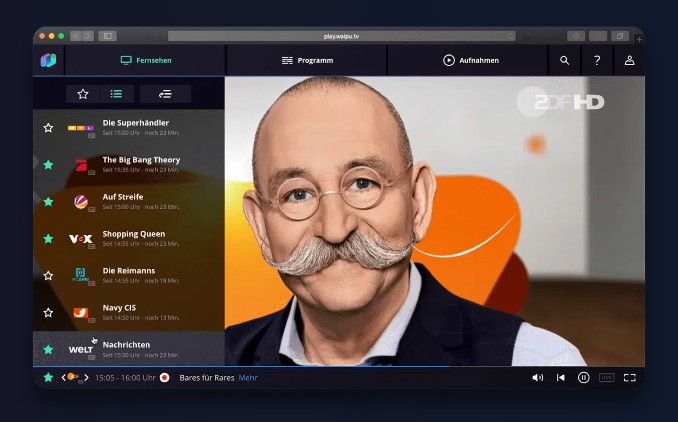The image size is (678, 422).
Task: Select the ProSieben channel logo
Action: [x=81, y=165]
